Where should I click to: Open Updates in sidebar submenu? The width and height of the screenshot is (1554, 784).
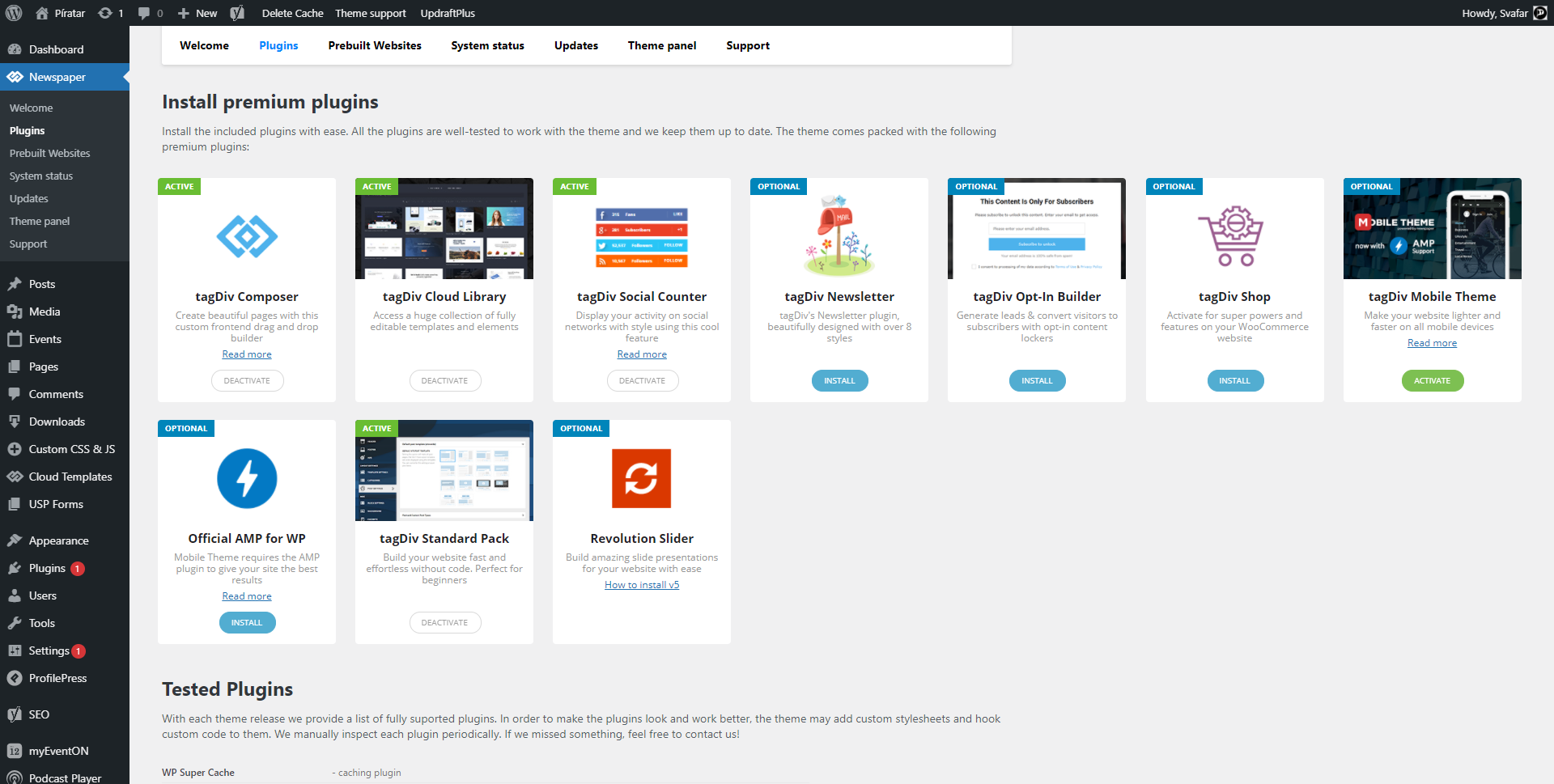(x=28, y=198)
